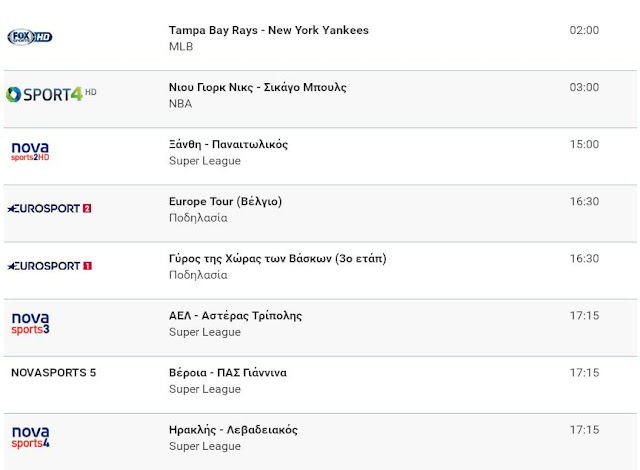Viewport: 640px width, 470px height.
Task: Open Γύρος της Χώρας των Βάσκων event
Action: coord(277,258)
